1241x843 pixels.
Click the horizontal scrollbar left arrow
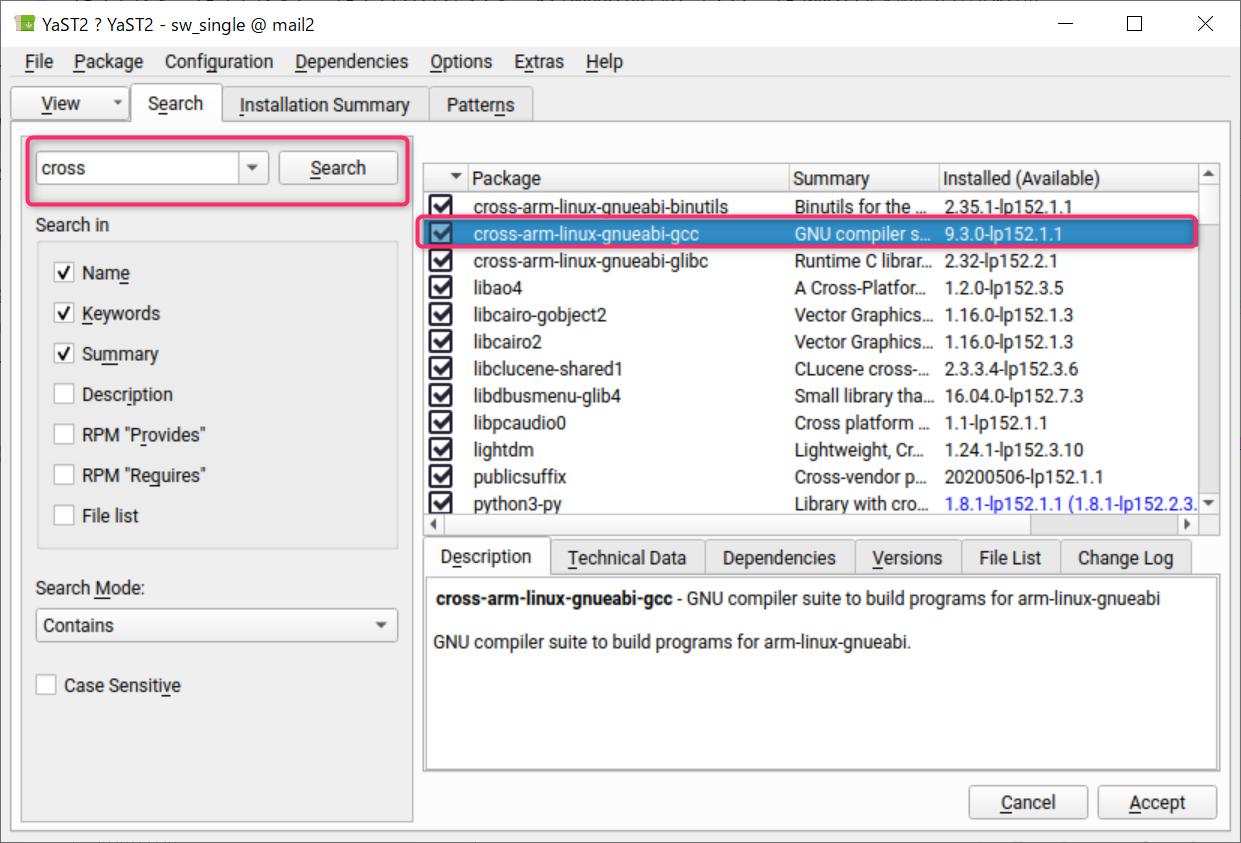pyautogui.click(x=434, y=524)
